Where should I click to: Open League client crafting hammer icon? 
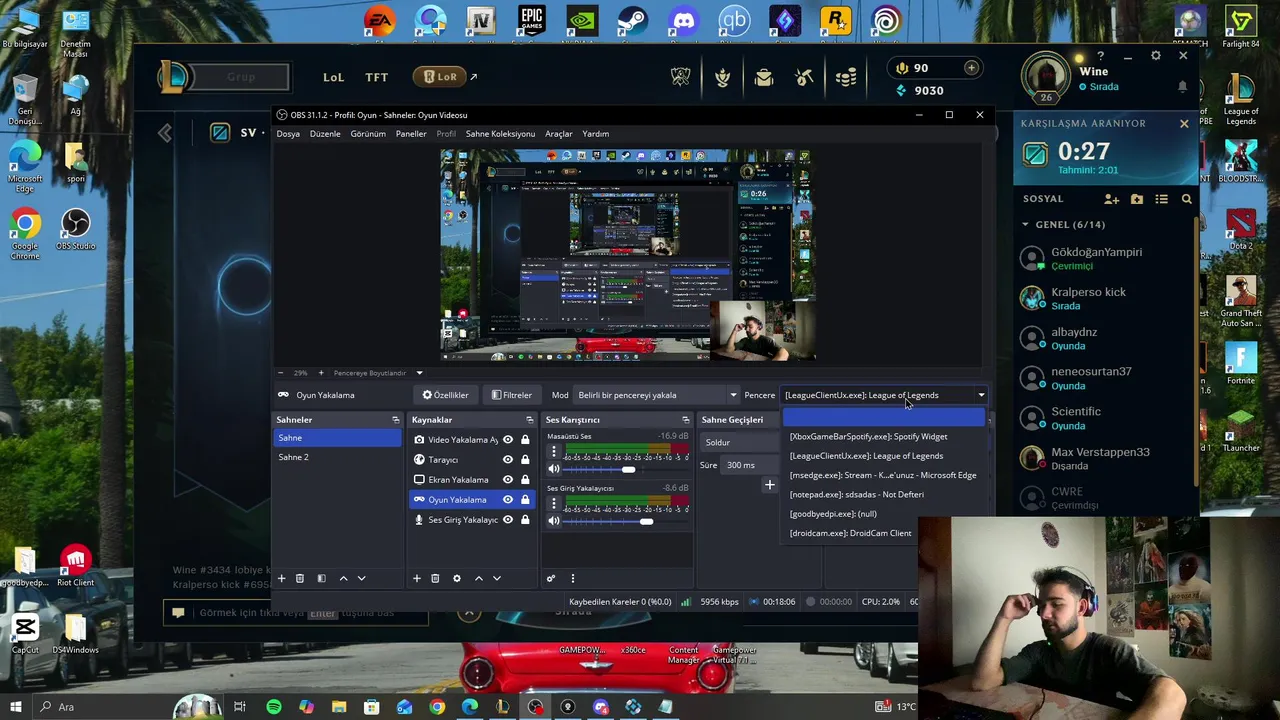coord(805,77)
